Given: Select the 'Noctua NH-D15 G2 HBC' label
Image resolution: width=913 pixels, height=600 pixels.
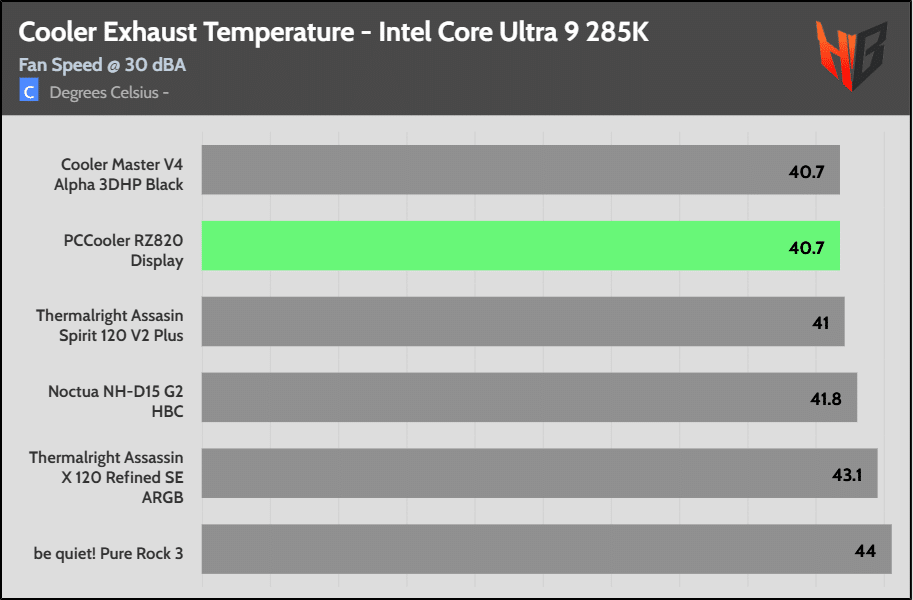Looking at the screenshot, I should click(x=116, y=401).
